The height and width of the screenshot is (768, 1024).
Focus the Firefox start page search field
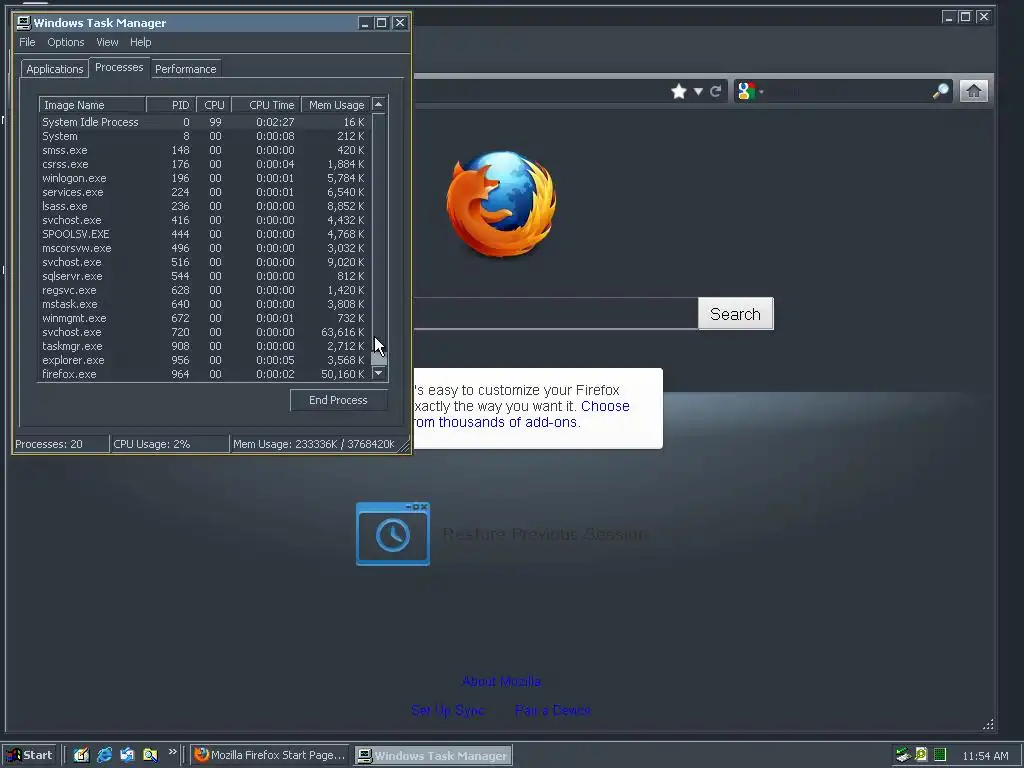pos(555,313)
